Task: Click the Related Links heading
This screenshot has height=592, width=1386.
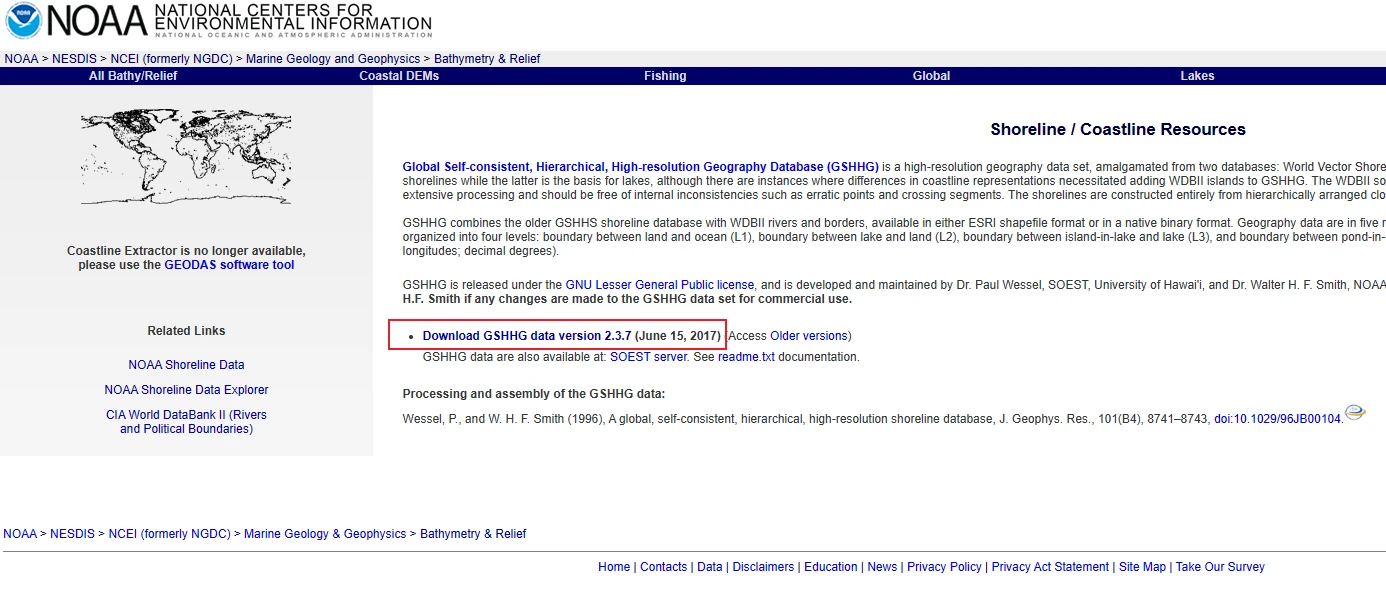Action: (186, 331)
